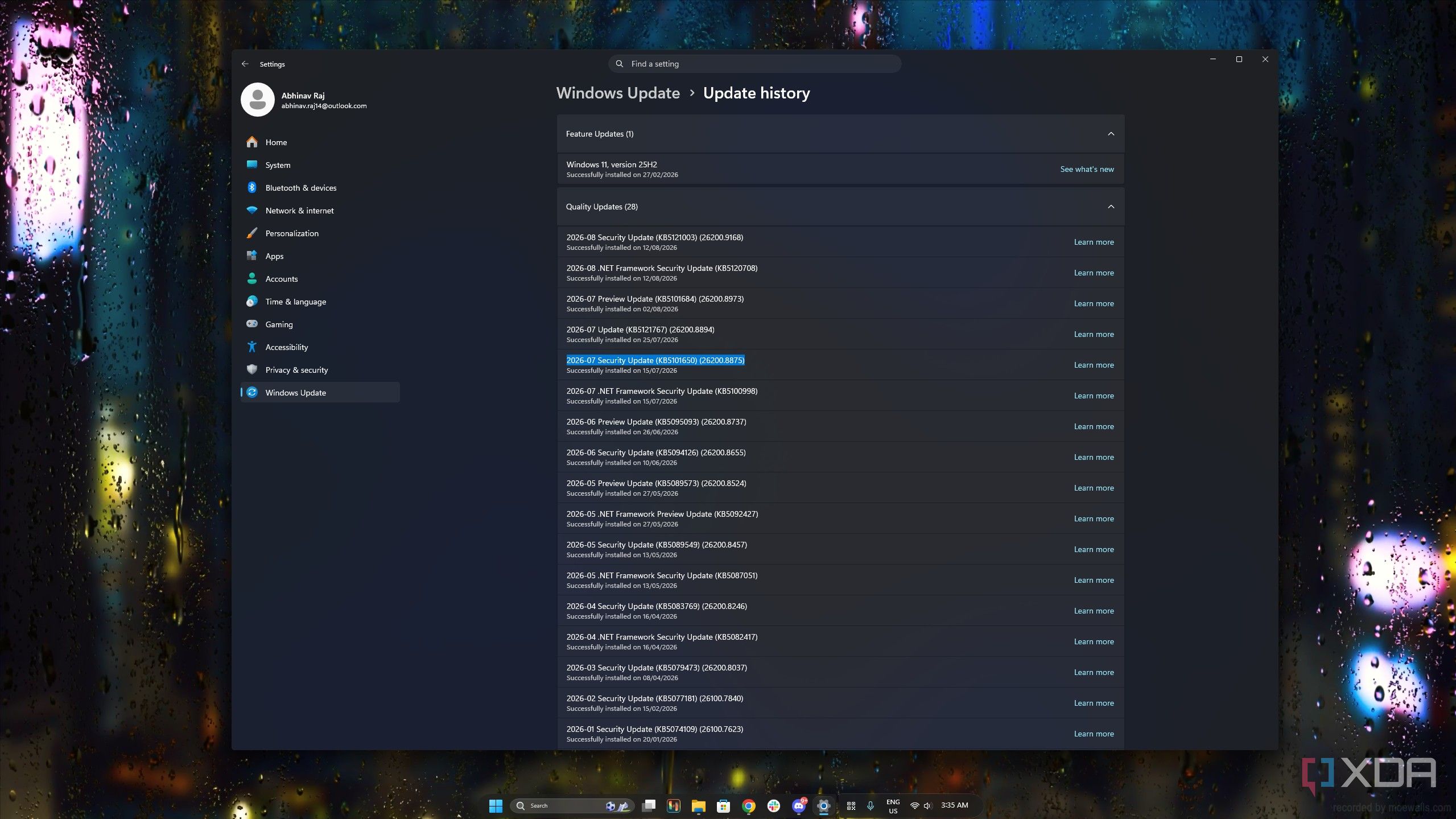Click the taskbar Search box

point(572,805)
